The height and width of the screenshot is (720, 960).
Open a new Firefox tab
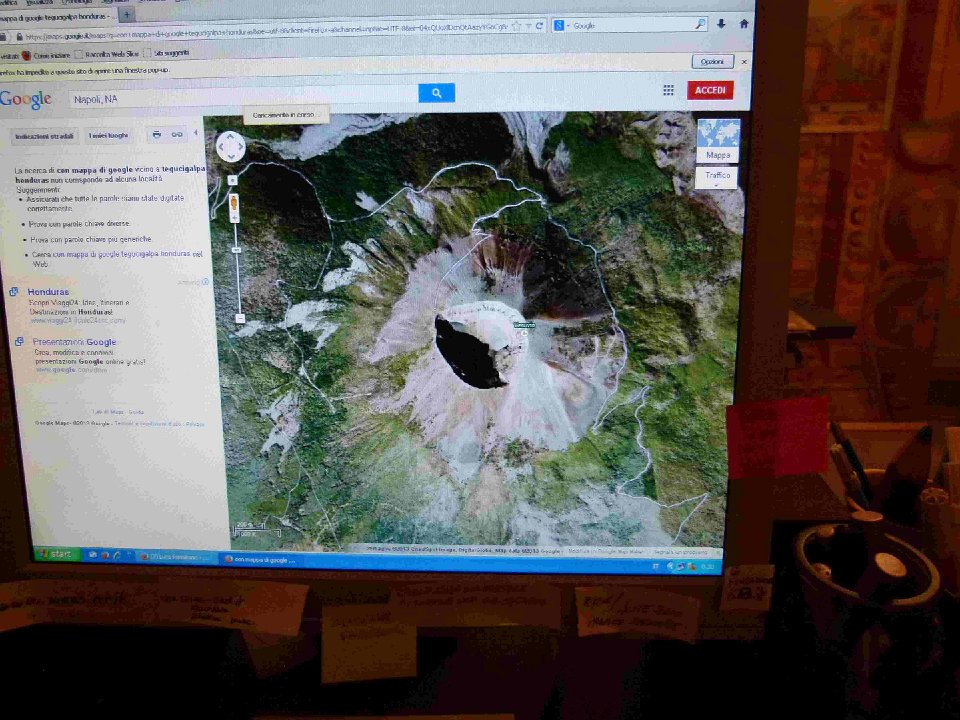pos(127,13)
